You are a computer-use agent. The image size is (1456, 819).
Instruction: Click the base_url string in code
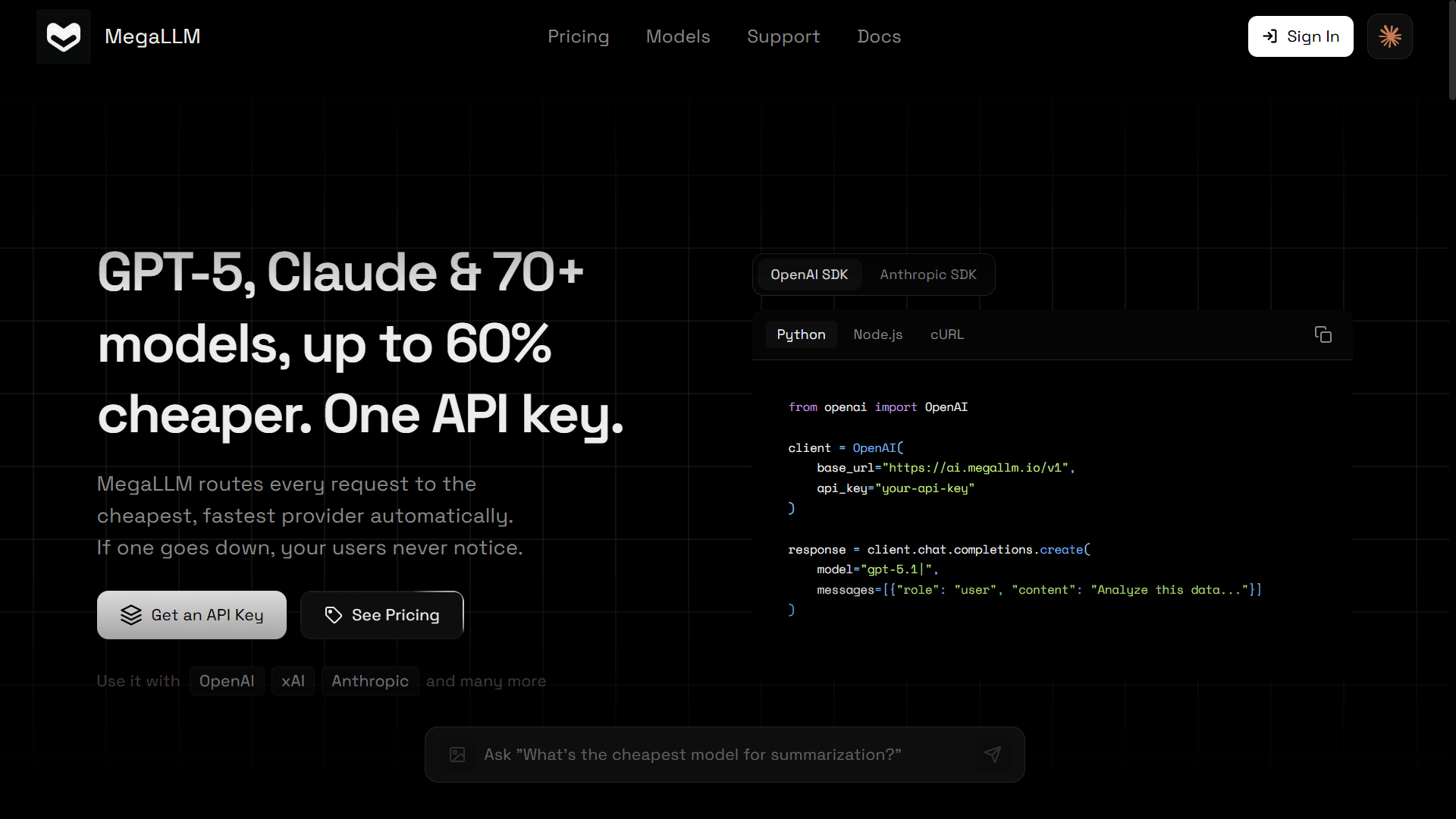[x=975, y=468]
